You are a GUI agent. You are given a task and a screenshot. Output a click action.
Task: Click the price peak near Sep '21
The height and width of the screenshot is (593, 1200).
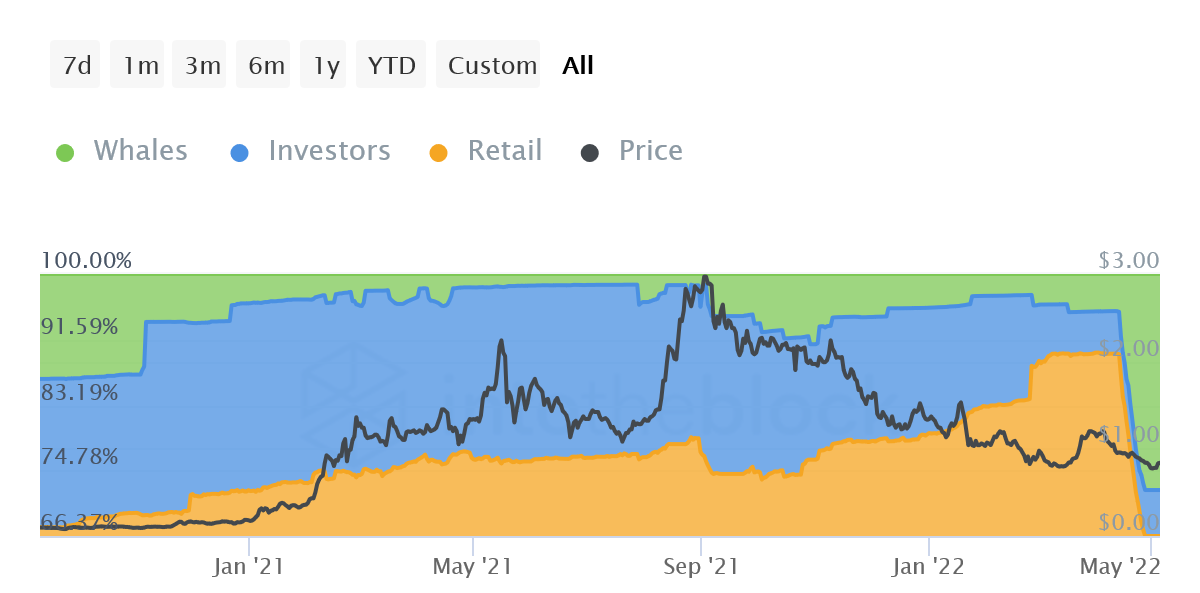point(705,278)
